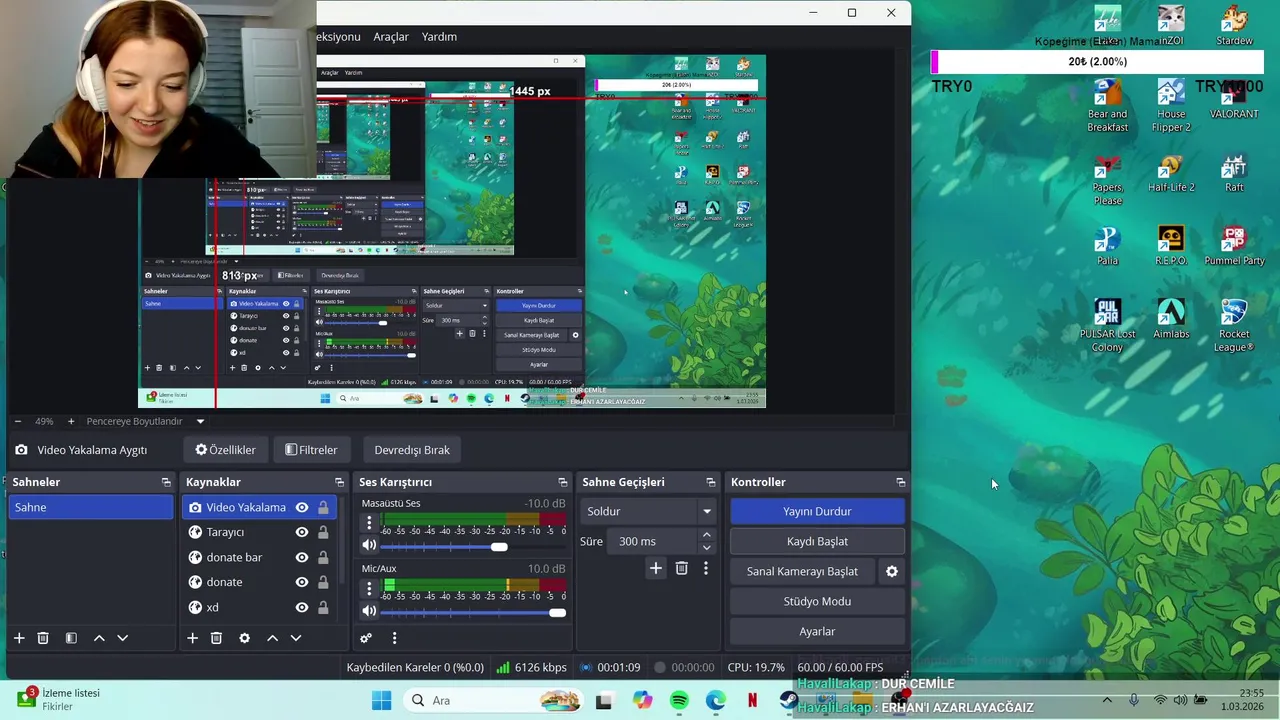Move scene up in Sahneler toolbar
The width and height of the screenshot is (1280, 720).
click(x=99, y=638)
